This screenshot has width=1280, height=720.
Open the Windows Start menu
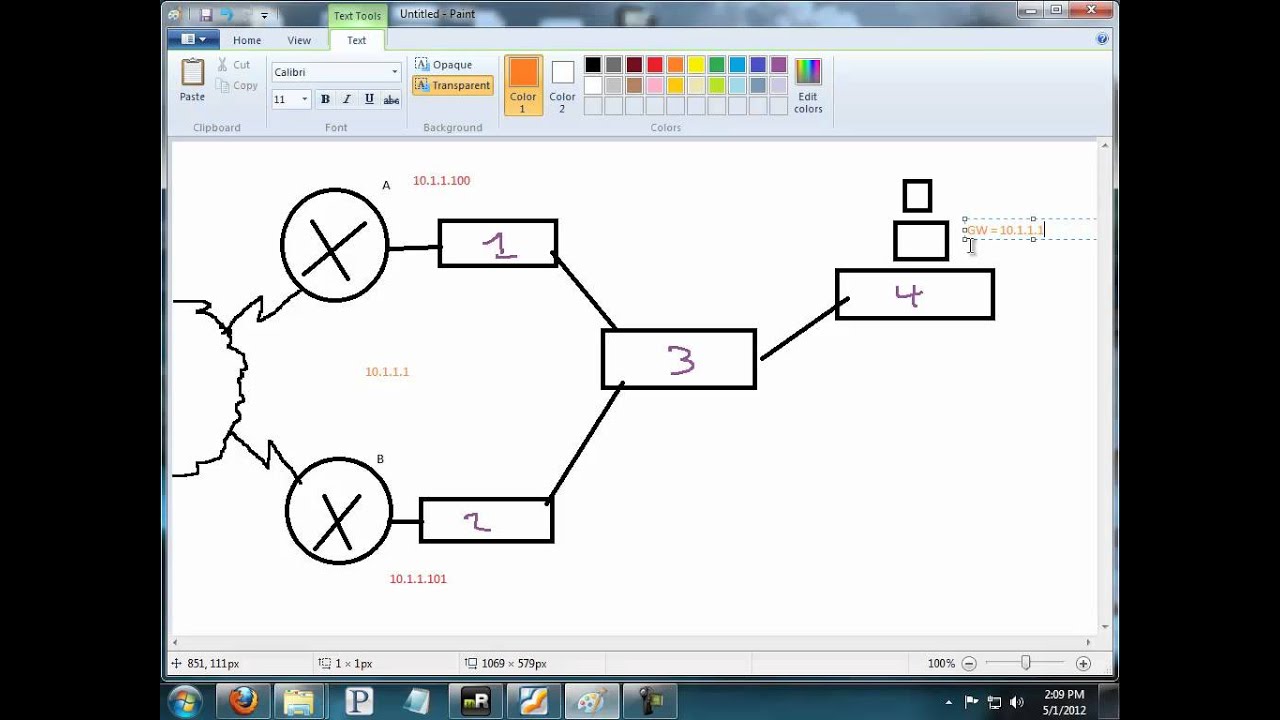(185, 701)
